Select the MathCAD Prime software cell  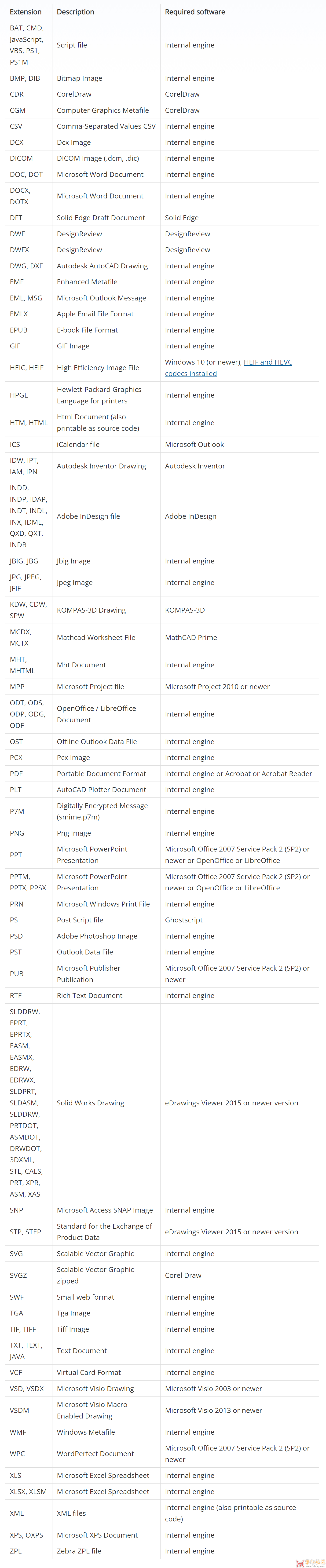239,637
